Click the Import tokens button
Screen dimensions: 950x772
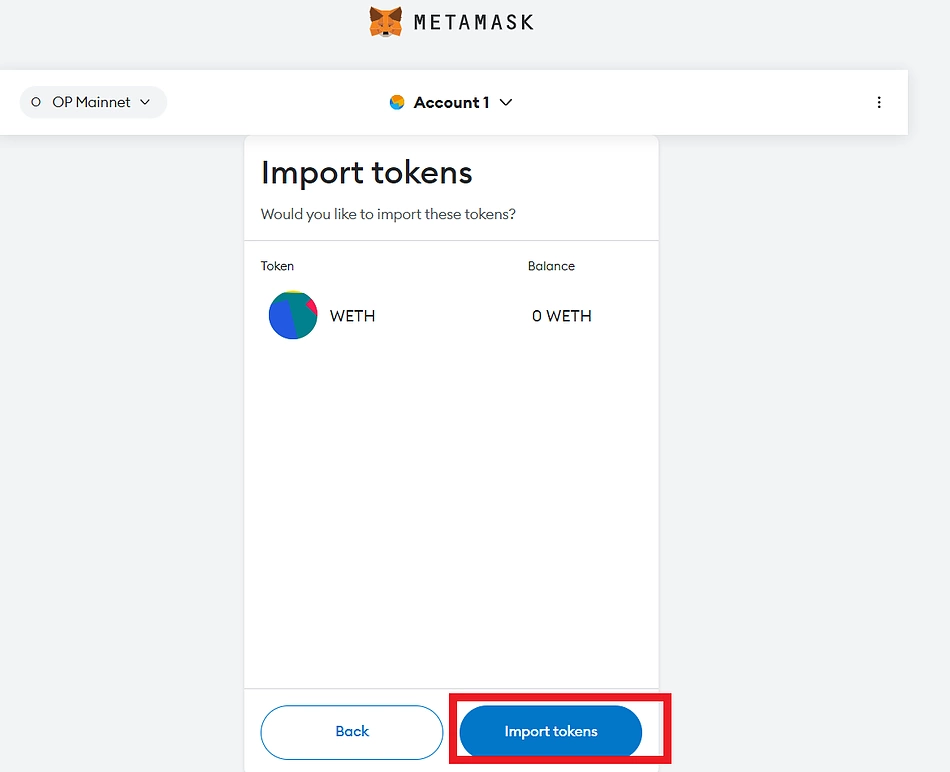(x=549, y=731)
